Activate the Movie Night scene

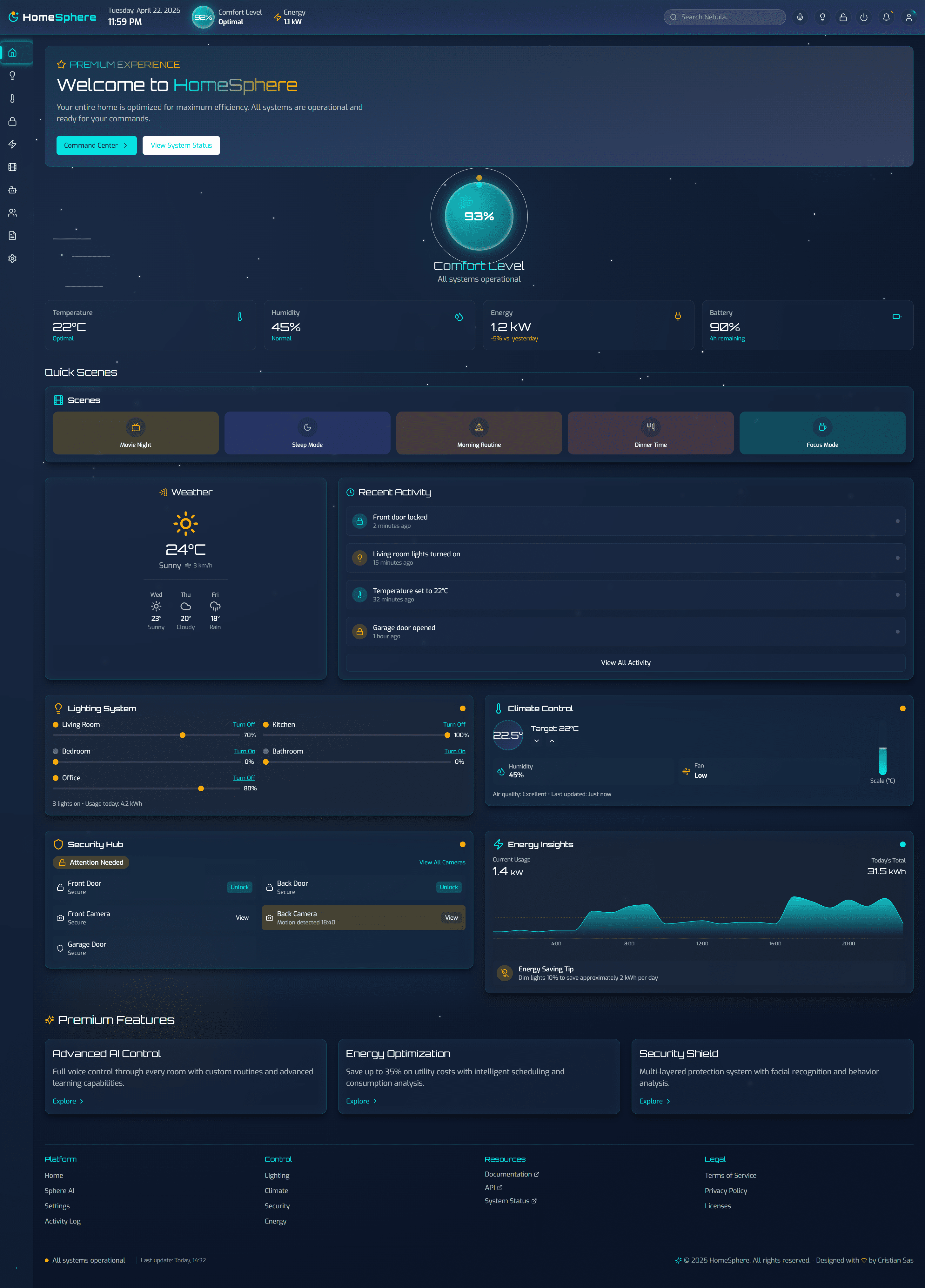click(135, 433)
